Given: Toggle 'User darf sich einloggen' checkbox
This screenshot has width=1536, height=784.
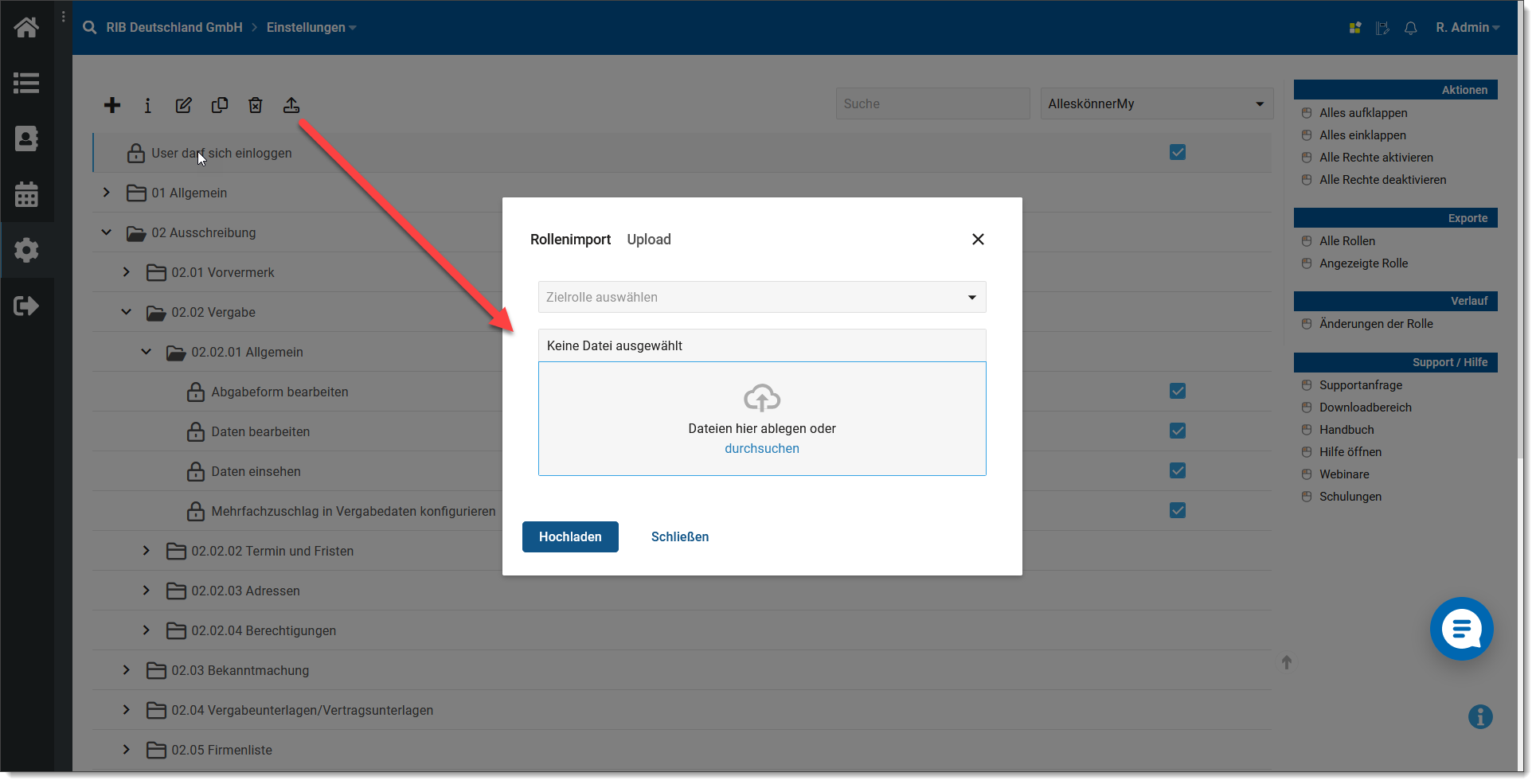Looking at the screenshot, I should 1178,152.
